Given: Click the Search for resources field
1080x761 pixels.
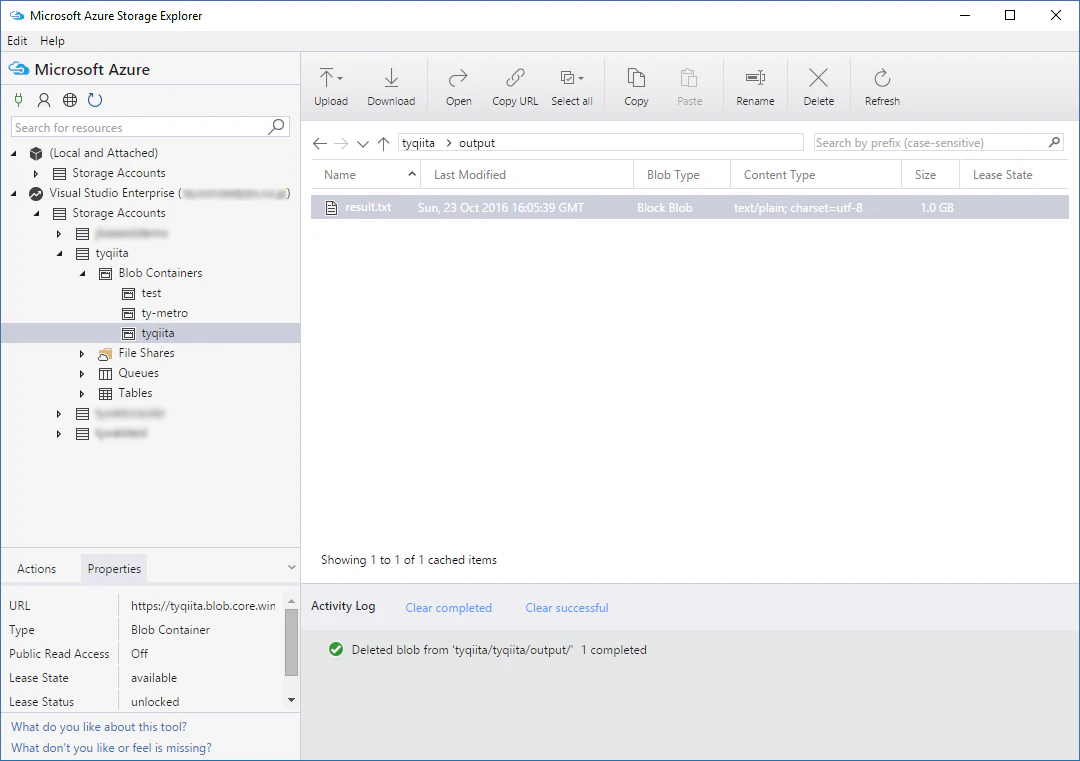Looking at the screenshot, I should pos(150,127).
